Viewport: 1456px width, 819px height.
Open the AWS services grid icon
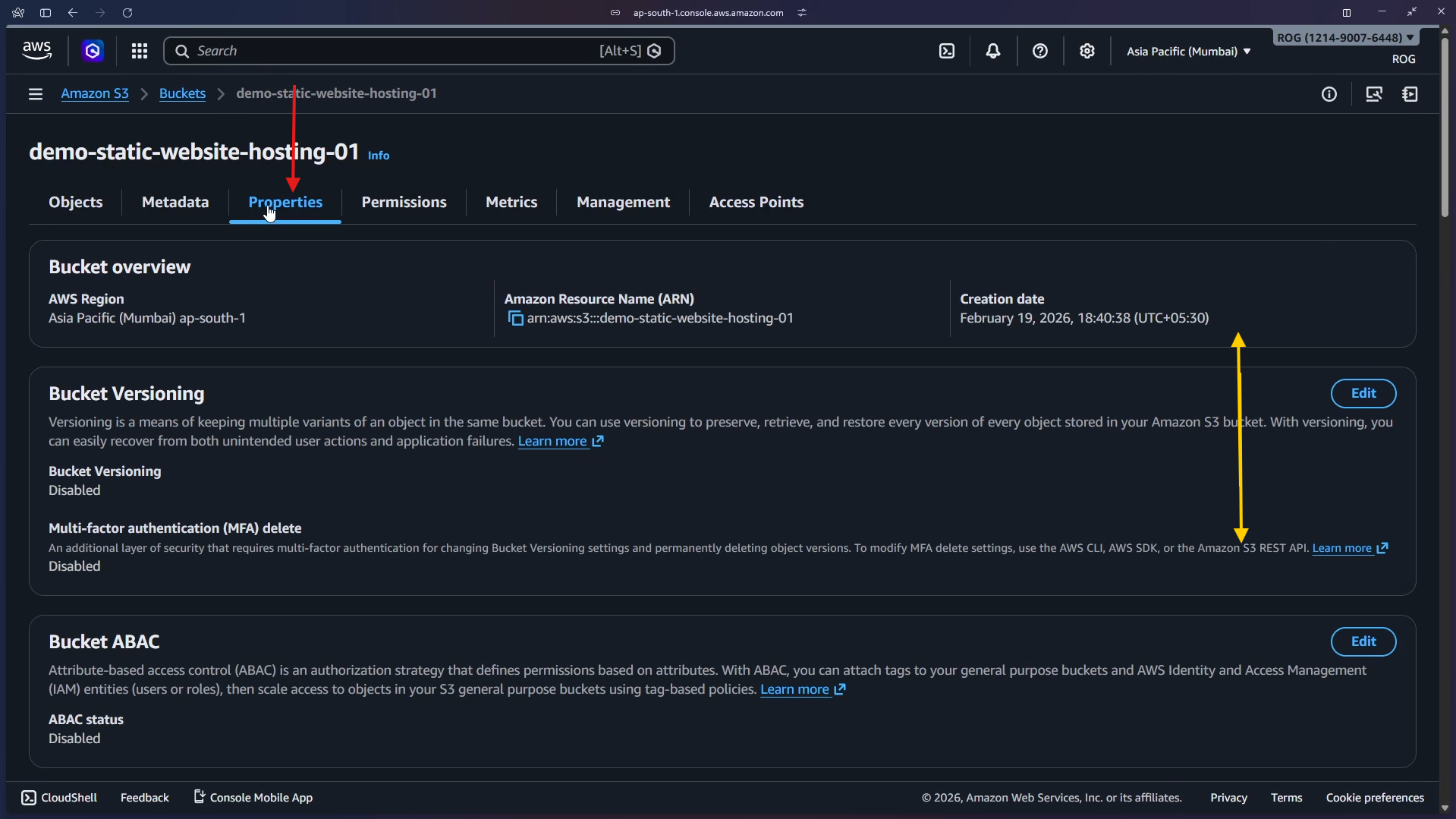(x=140, y=50)
